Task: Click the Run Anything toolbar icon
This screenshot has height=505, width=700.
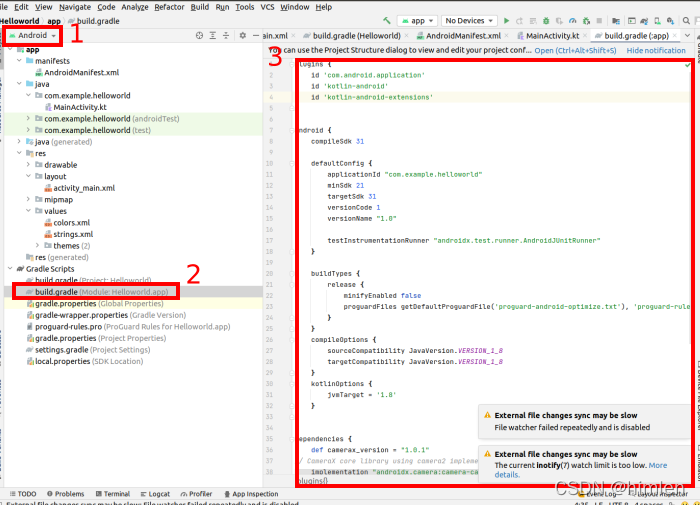Action: tap(632, 21)
